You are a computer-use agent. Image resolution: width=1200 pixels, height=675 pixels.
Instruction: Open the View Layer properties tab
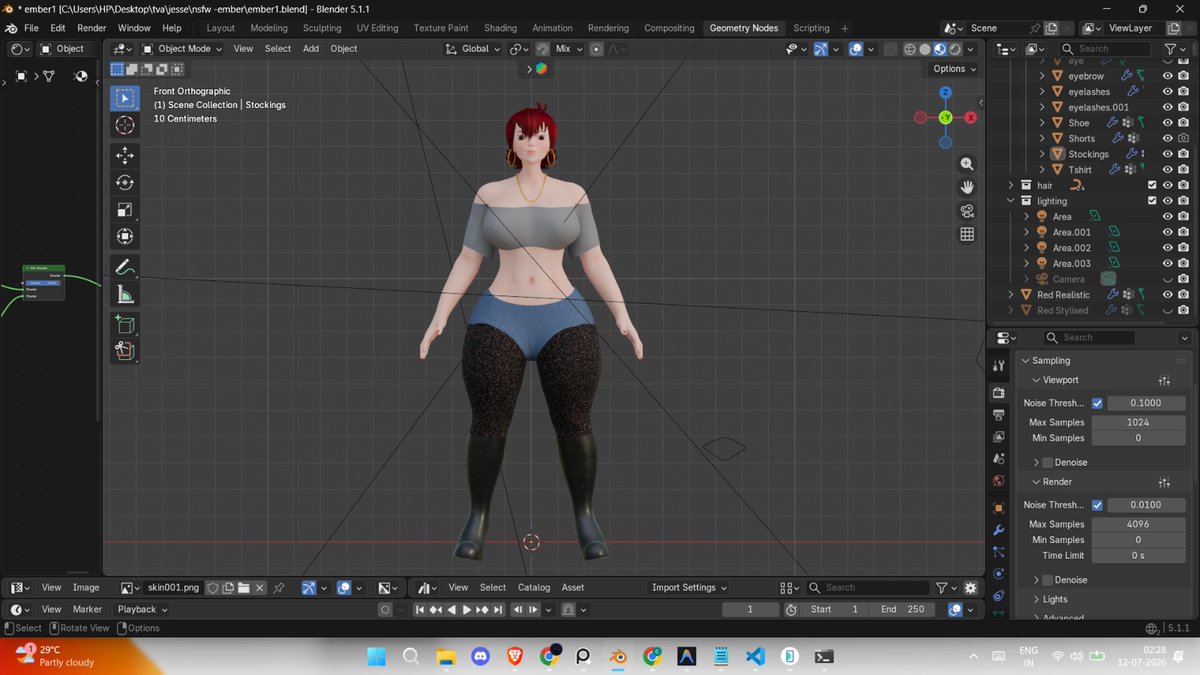[x=998, y=437]
